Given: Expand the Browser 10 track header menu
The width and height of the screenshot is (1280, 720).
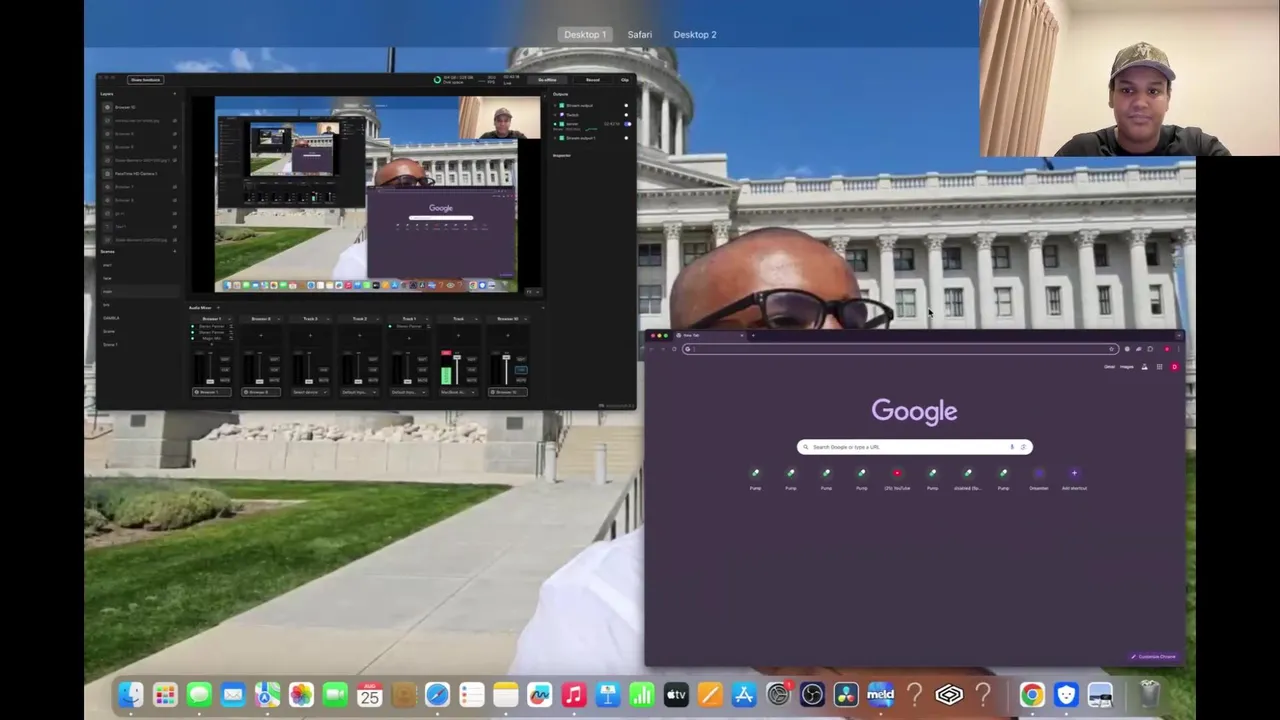Looking at the screenshot, I should [526, 319].
